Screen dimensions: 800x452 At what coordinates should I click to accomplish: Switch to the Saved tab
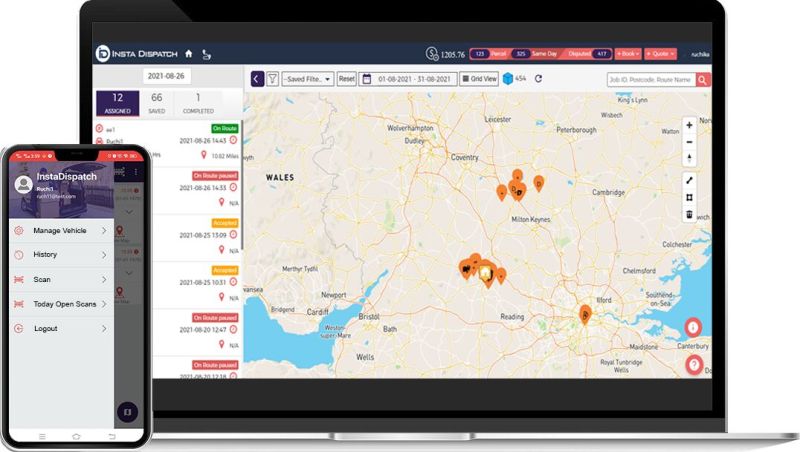tap(156, 102)
